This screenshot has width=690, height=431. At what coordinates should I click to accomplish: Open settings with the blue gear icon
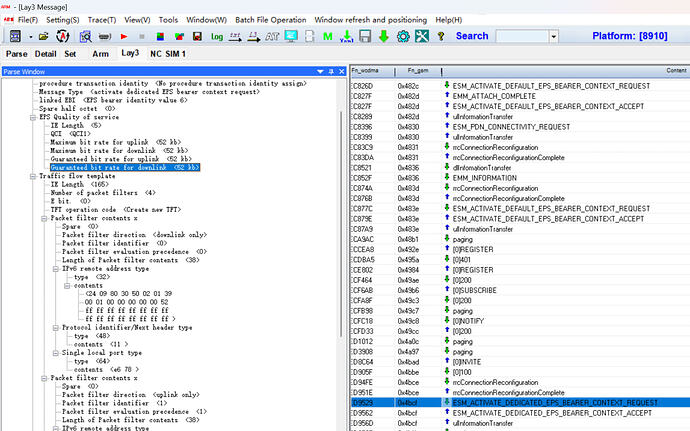[x=403, y=37]
